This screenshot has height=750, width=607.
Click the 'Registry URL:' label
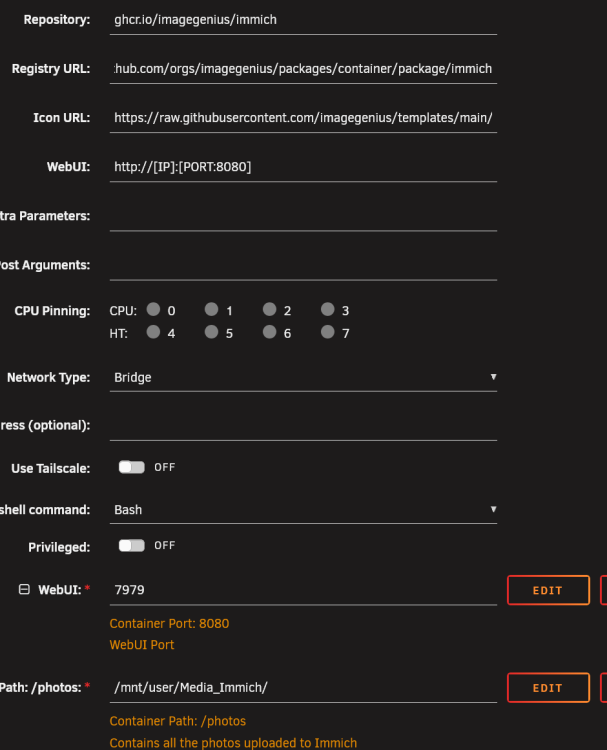point(51,69)
